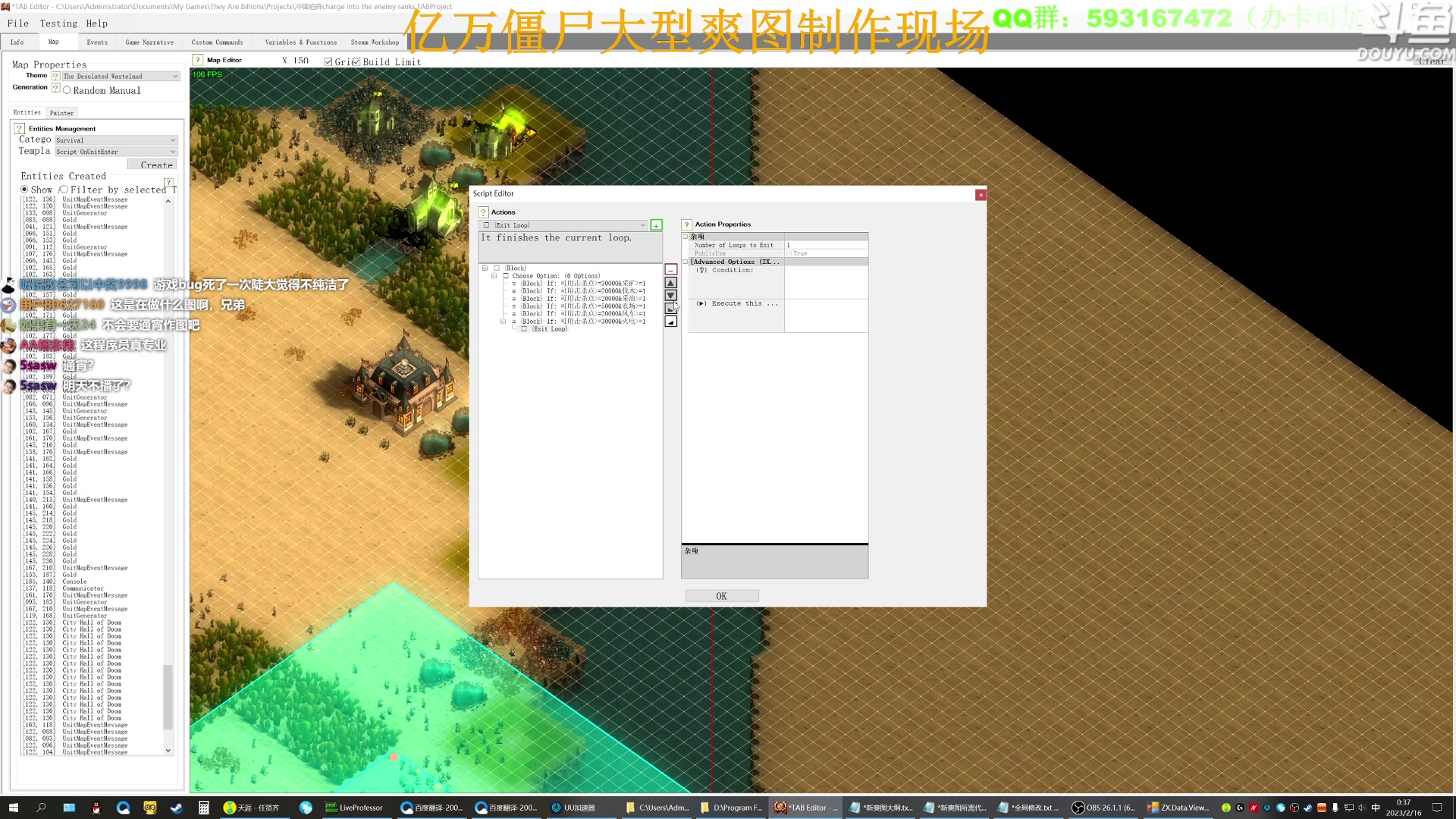Screen dimensions: 1456x819
Task: Click Theme help question mark
Action: pos(55,76)
